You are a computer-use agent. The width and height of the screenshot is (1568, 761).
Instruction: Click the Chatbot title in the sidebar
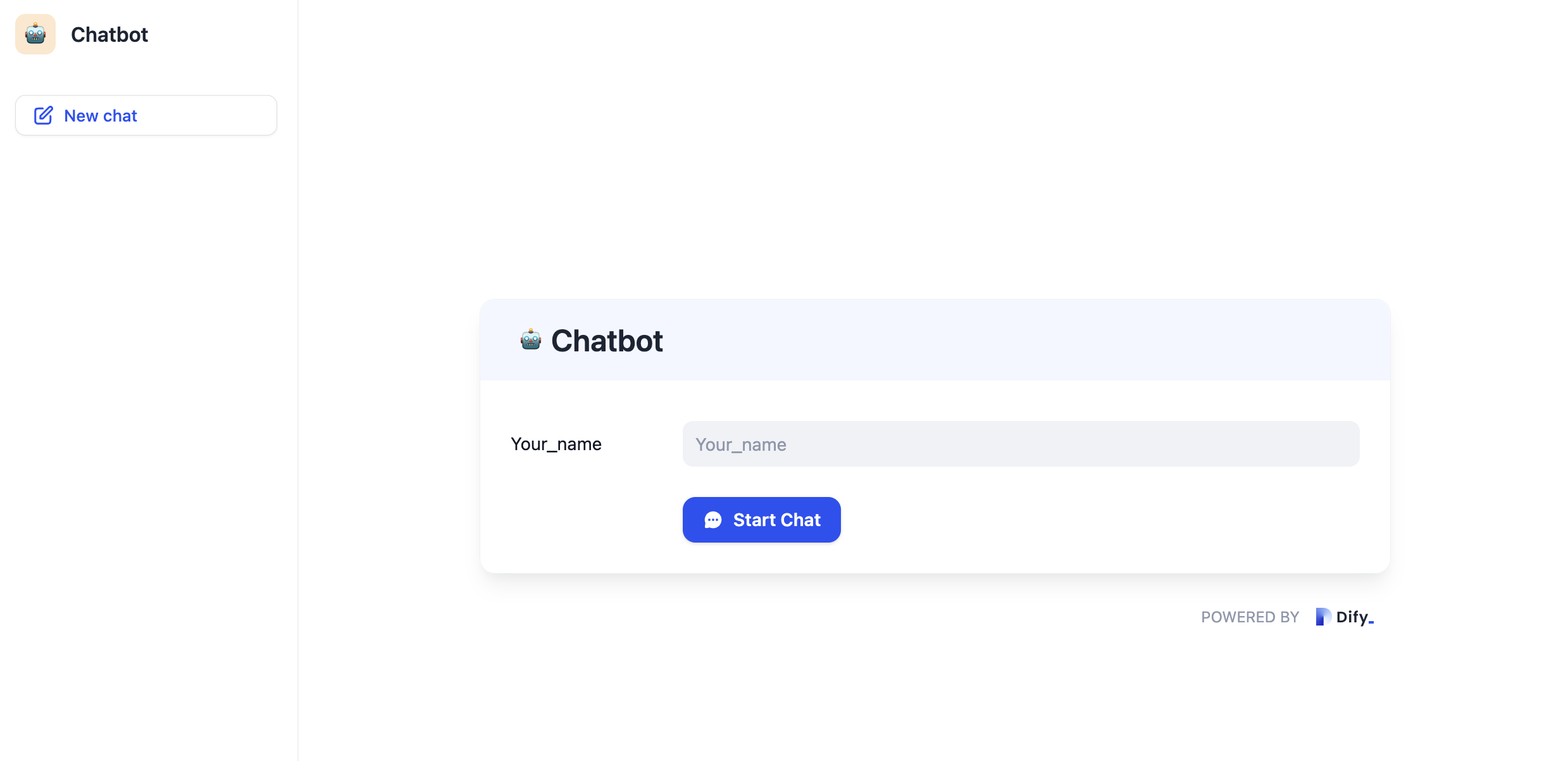click(109, 34)
